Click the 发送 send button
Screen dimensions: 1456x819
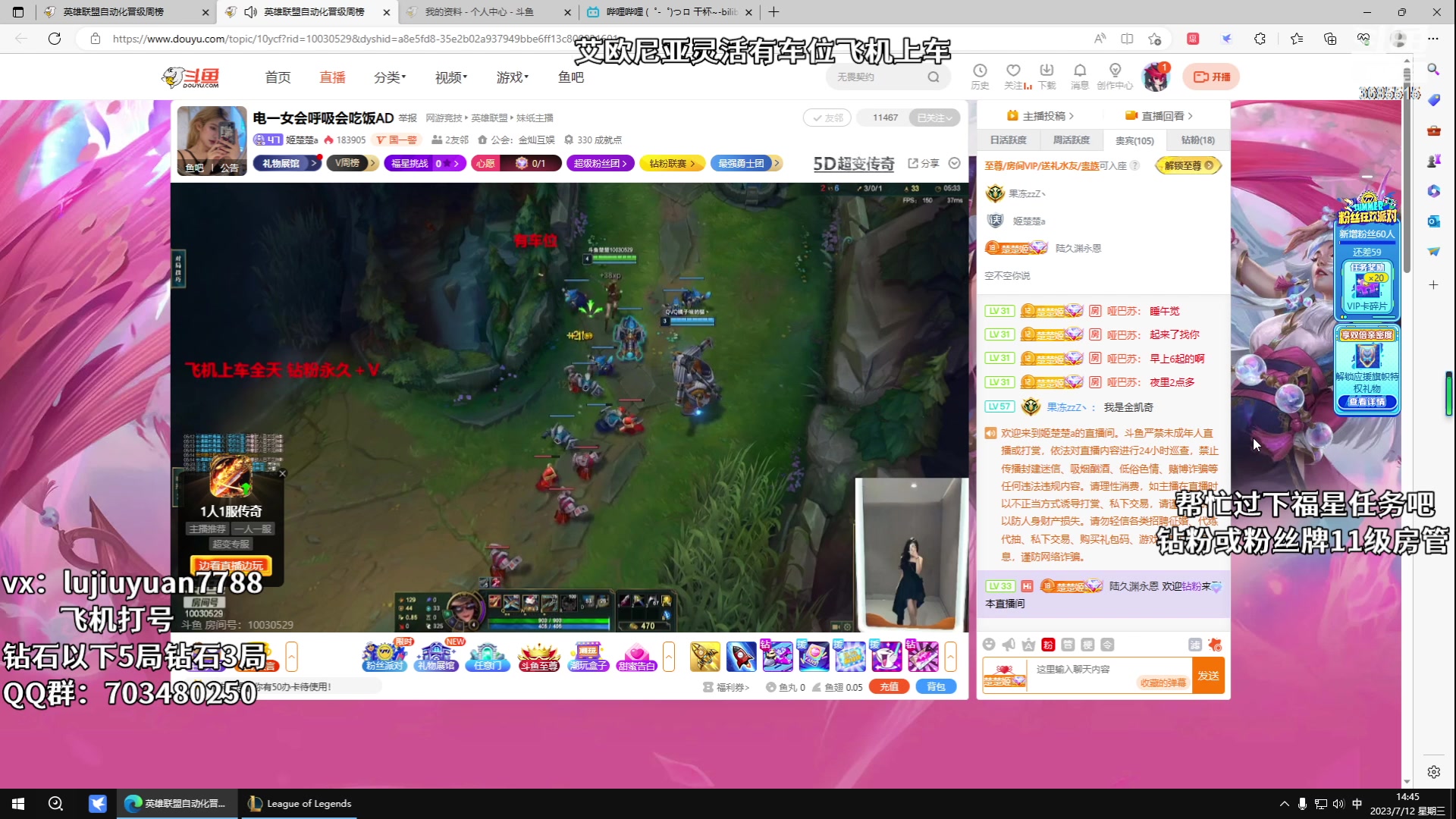pyautogui.click(x=1208, y=675)
